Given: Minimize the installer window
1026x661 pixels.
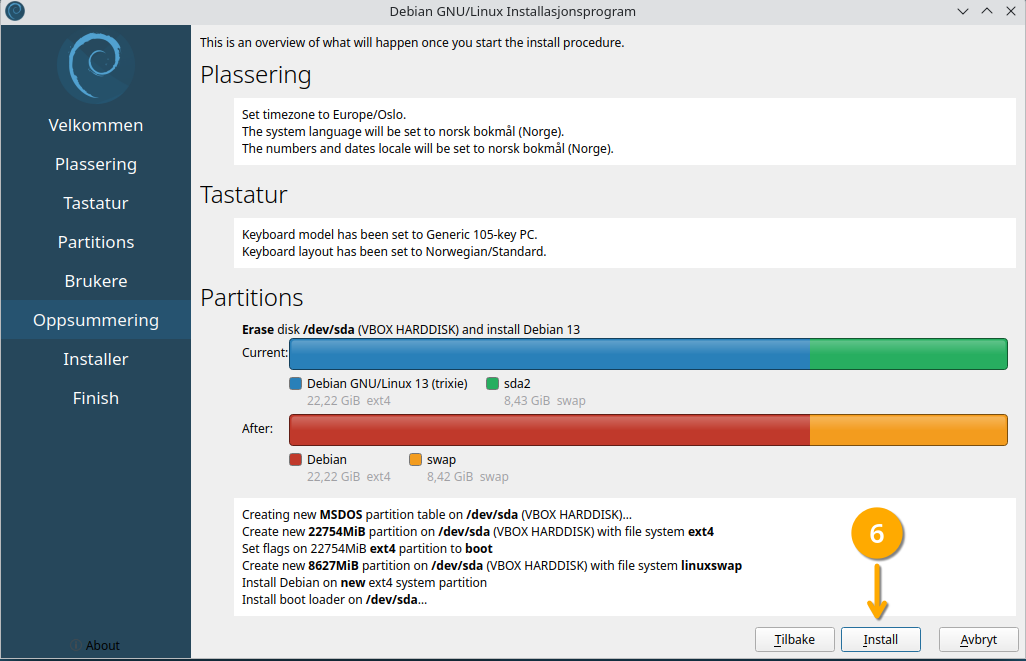Looking at the screenshot, I should pyautogui.click(x=963, y=11).
